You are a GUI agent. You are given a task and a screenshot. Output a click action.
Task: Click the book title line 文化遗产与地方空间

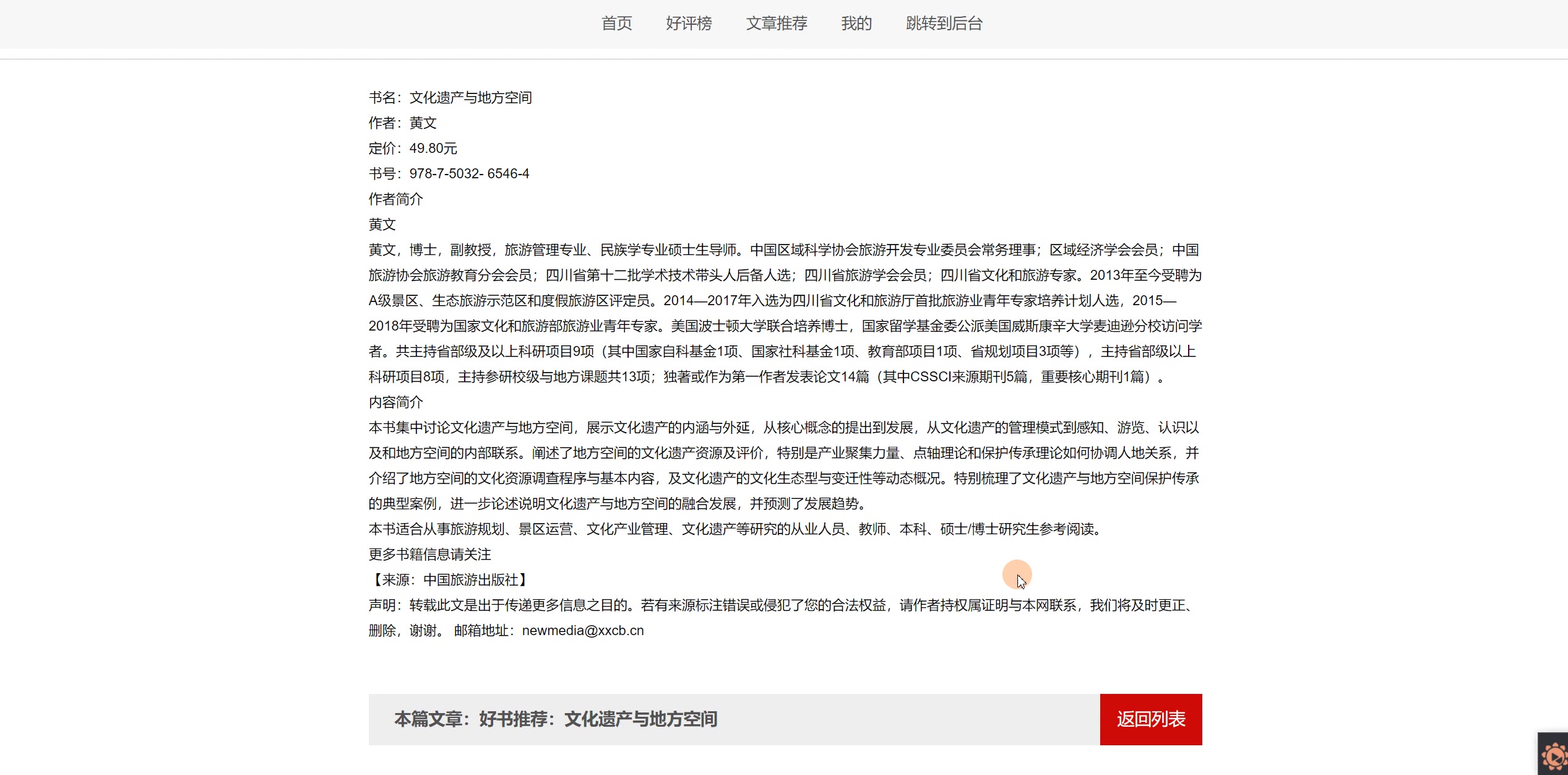[470, 98]
